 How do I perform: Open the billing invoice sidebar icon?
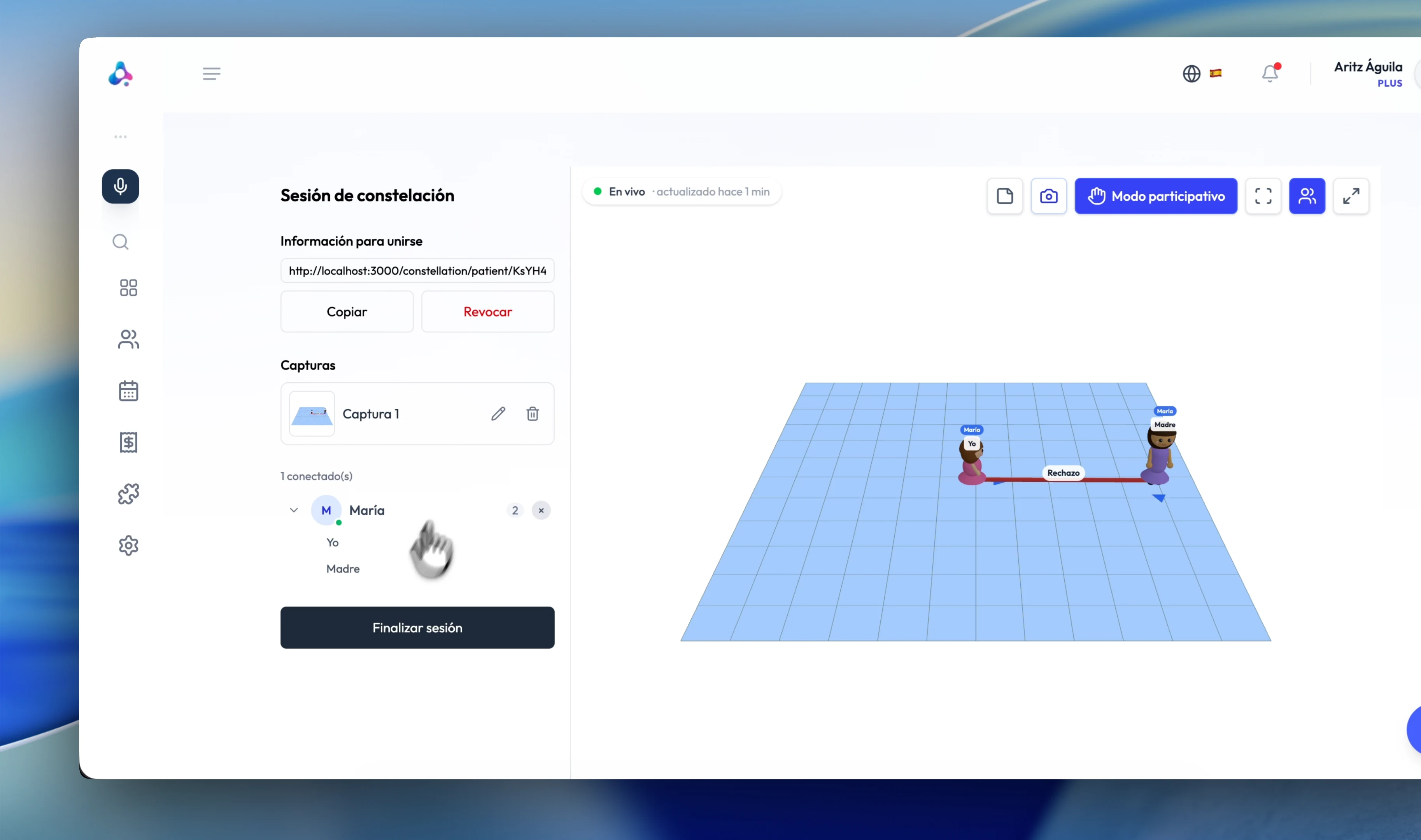128,442
